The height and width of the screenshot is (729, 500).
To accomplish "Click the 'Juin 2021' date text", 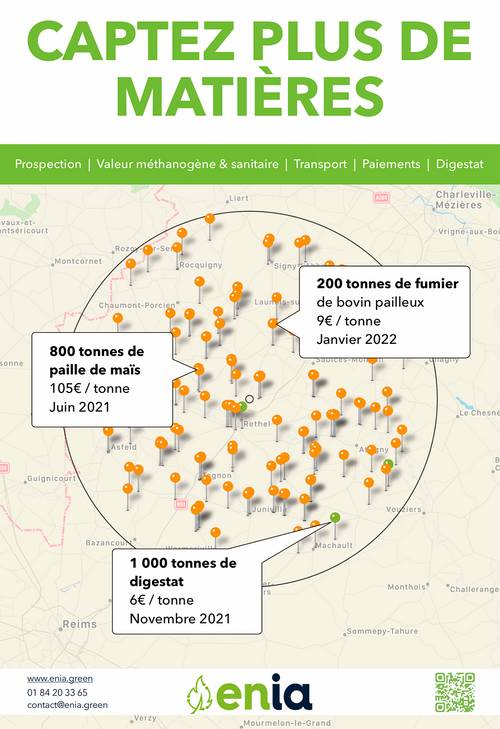I will pyautogui.click(x=80, y=407).
